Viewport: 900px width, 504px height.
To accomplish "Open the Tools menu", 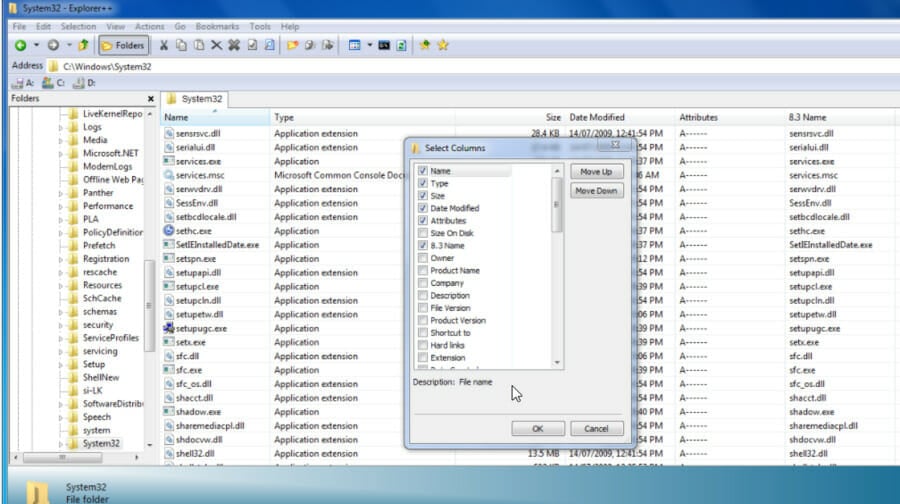I will (x=259, y=26).
